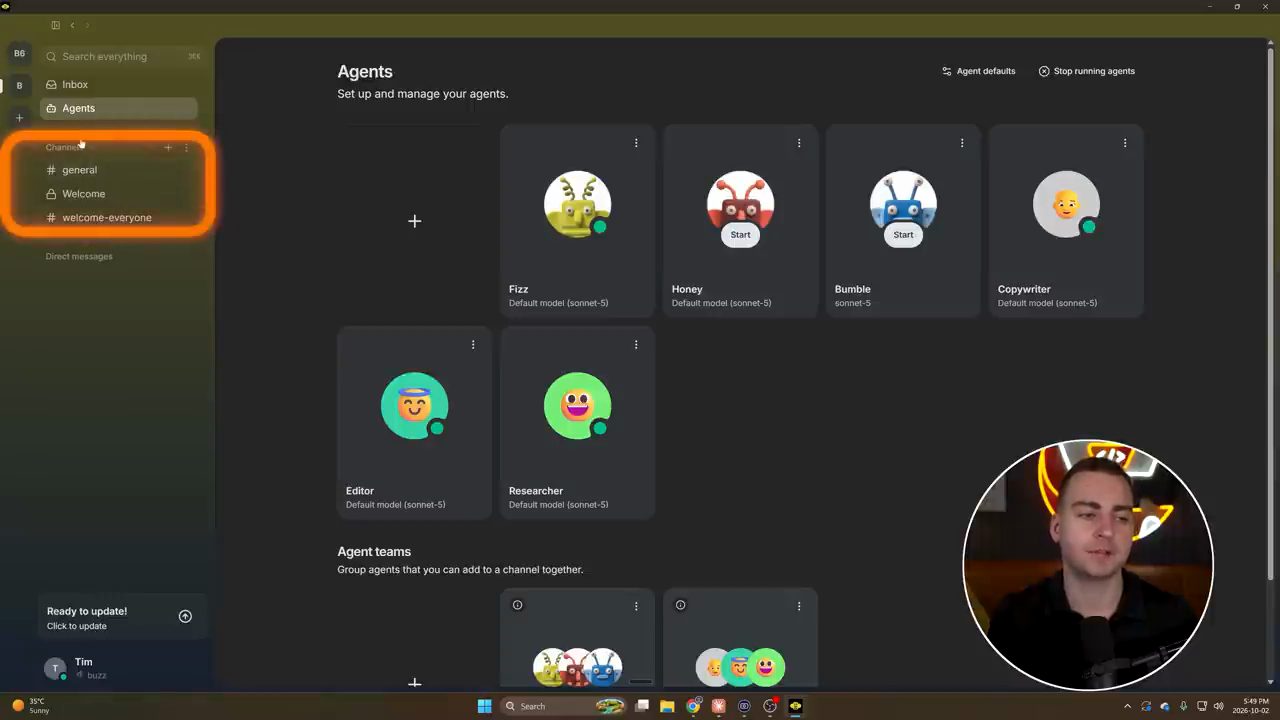Select the B6 workspace icon
This screenshot has height=720, width=1280.
19,54
